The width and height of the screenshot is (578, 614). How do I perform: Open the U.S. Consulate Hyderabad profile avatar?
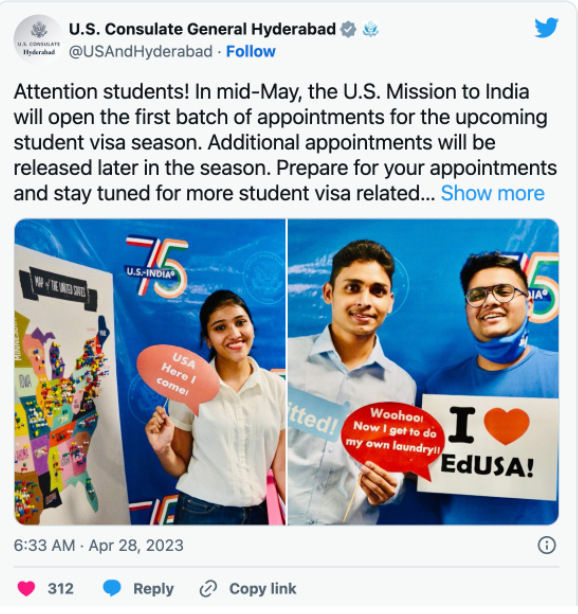click(x=38, y=40)
